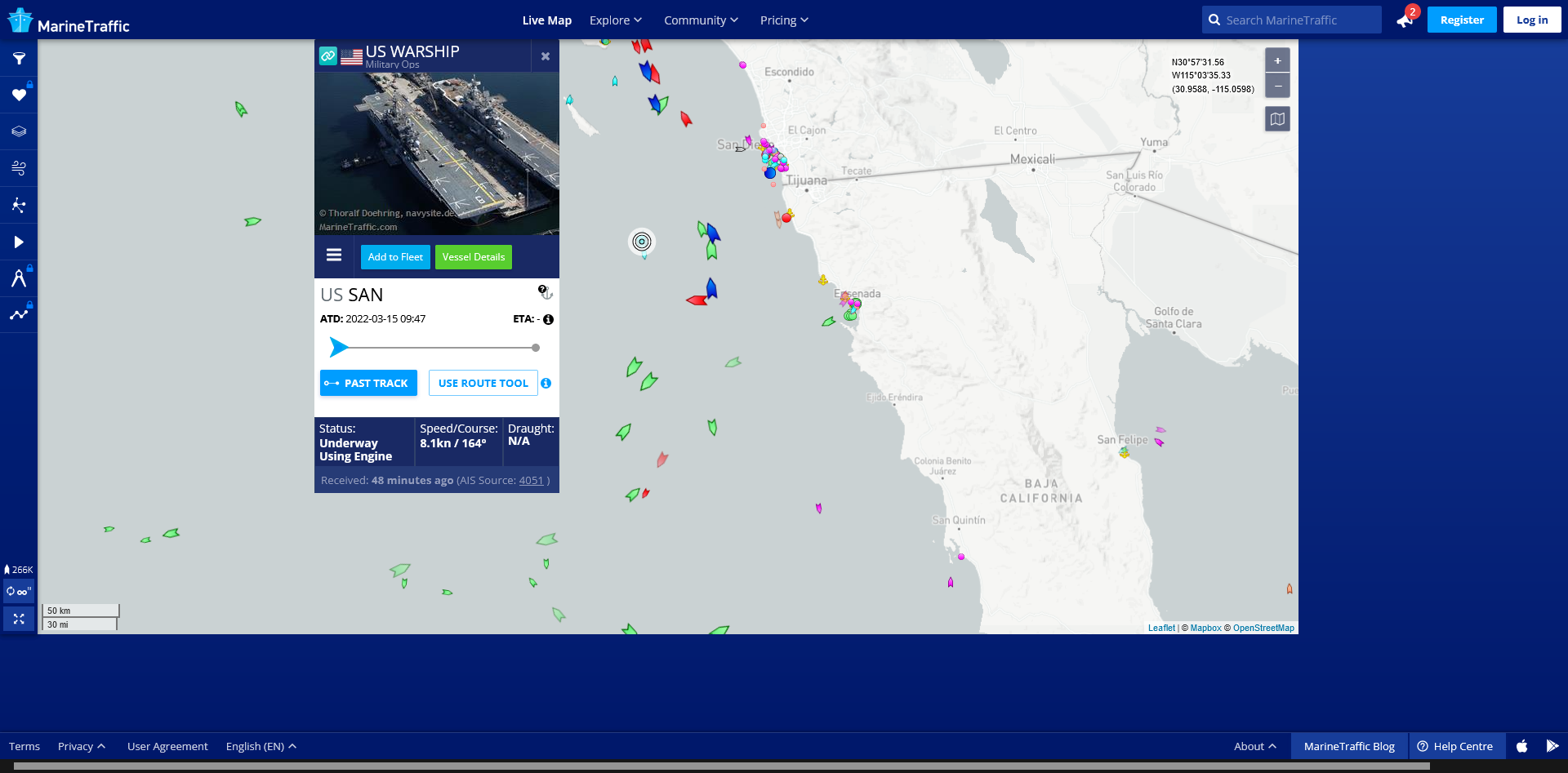
Task: Click the ETA info icon
Action: (x=549, y=320)
